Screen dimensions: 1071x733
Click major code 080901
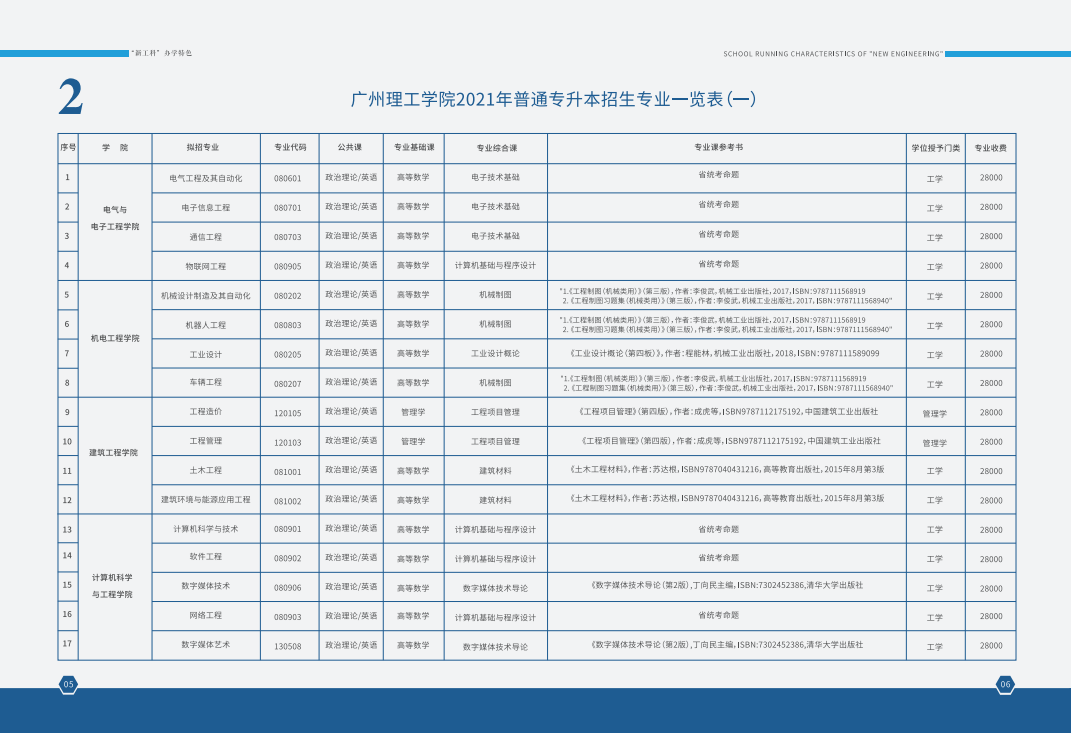288,529
